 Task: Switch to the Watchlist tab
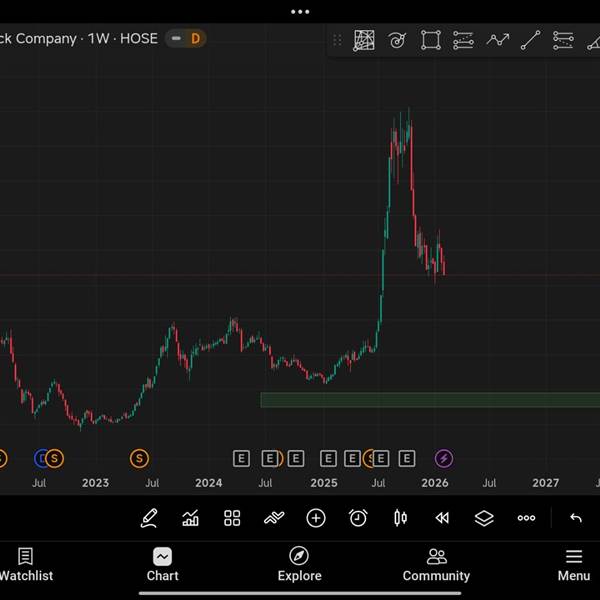[26, 564]
